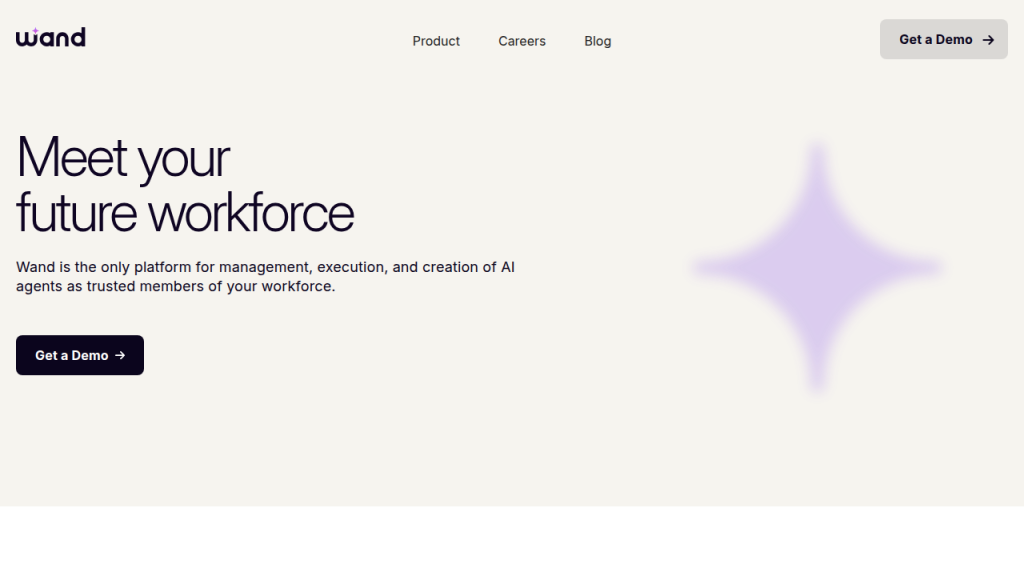1024x576 pixels.
Task: Click the white section below the hero
Action: [512, 540]
